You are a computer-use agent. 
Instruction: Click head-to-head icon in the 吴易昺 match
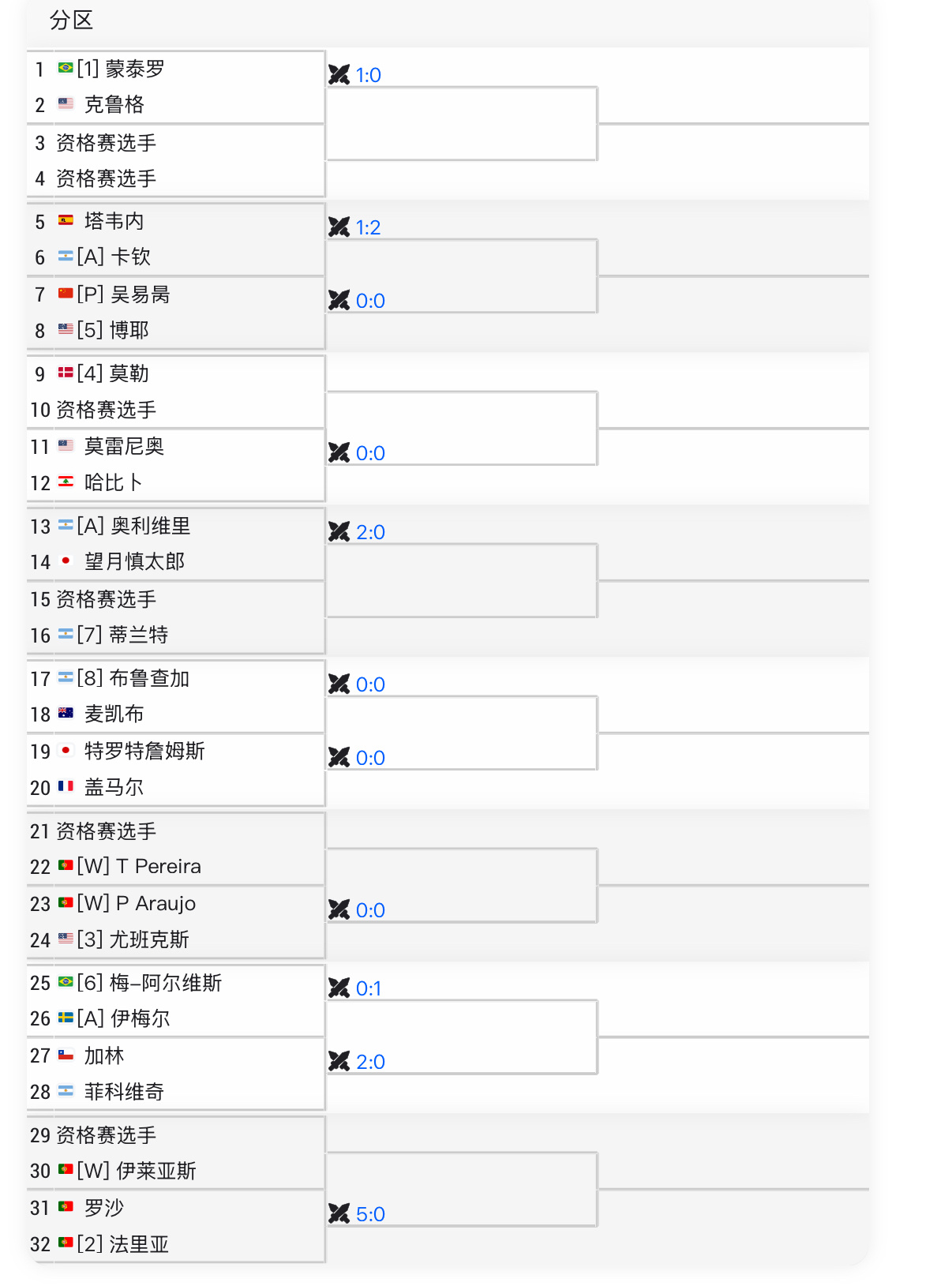[x=339, y=301]
